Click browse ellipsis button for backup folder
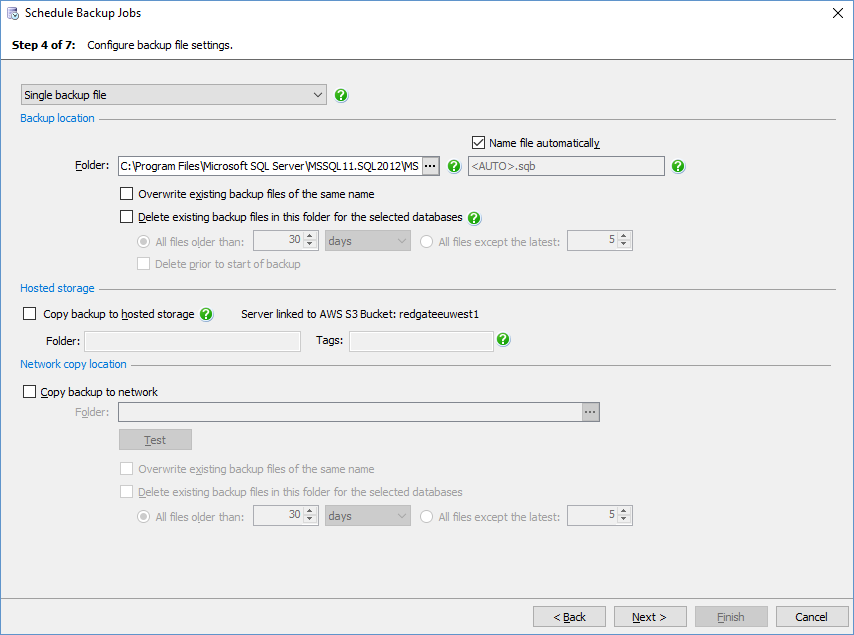 click(430, 166)
